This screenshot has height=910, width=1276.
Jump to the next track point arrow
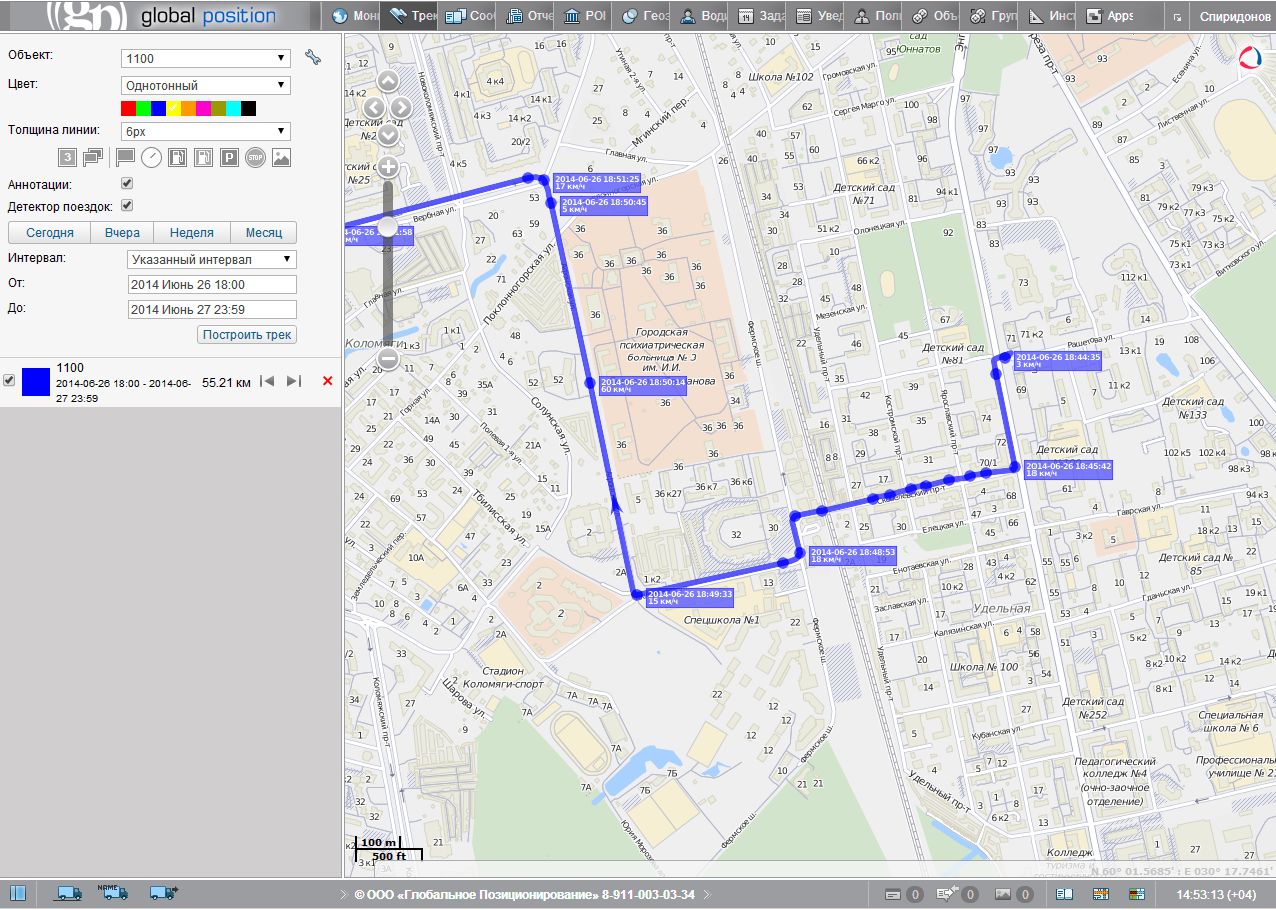294,381
